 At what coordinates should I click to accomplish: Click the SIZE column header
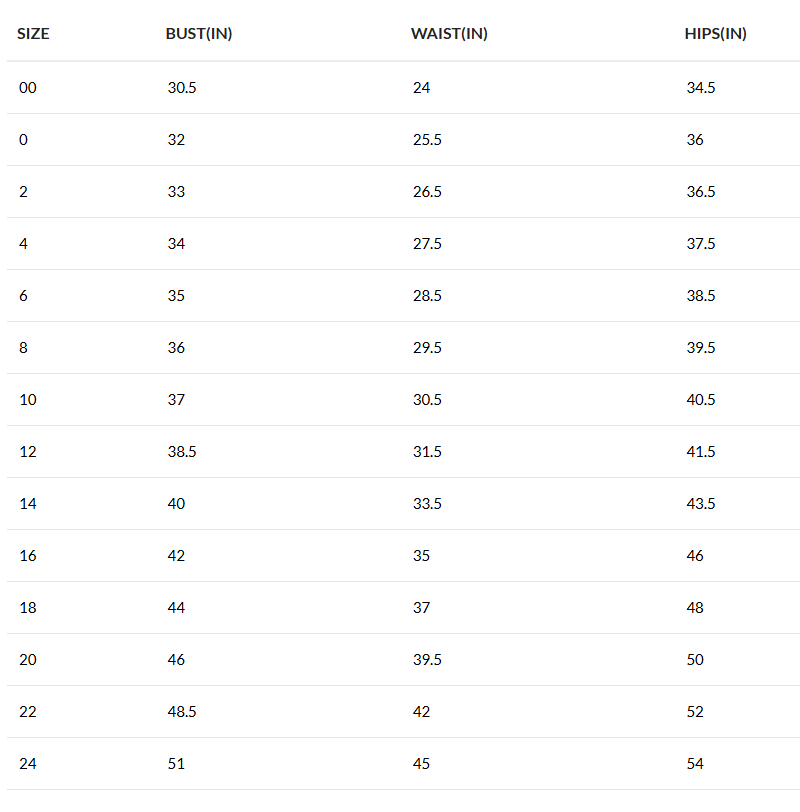point(33,34)
